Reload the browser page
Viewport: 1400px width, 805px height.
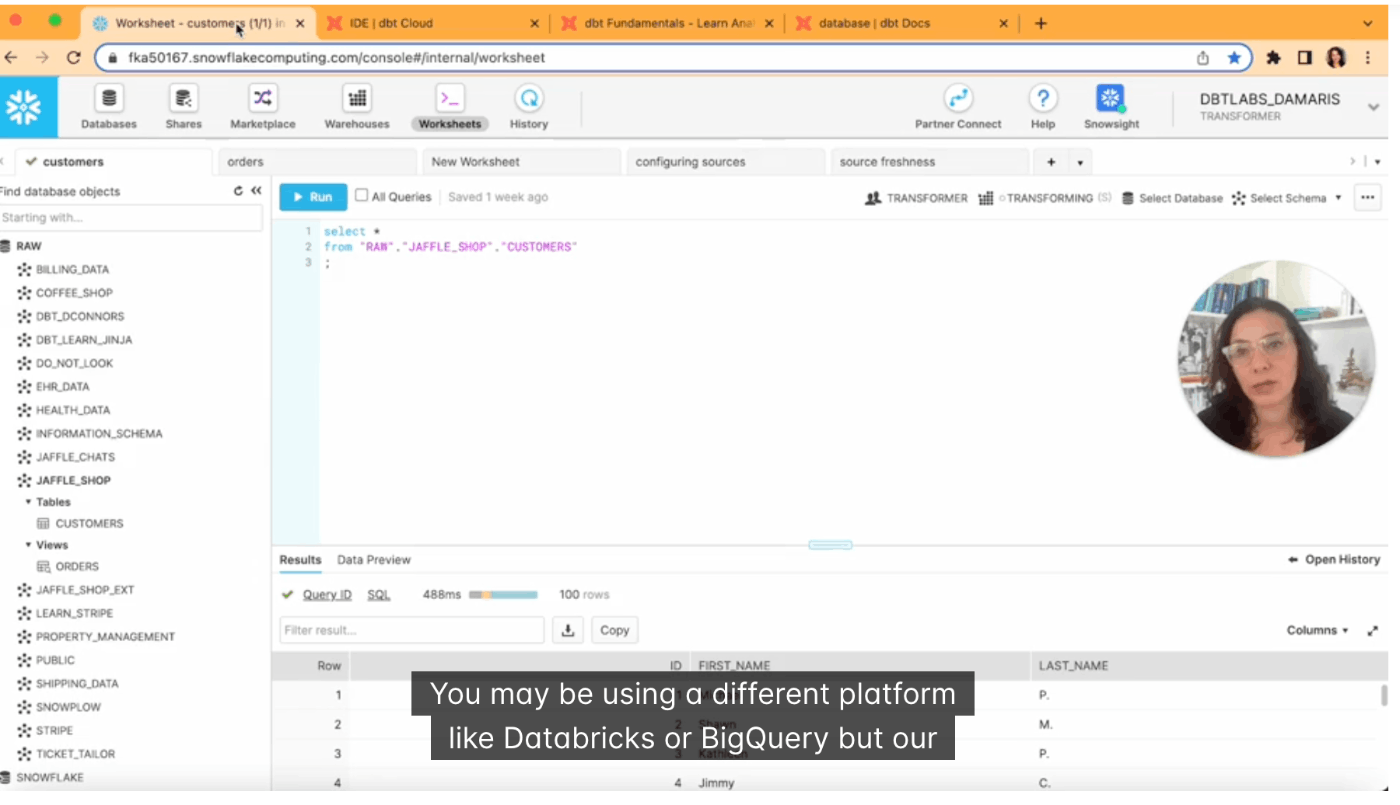tap(72, 58)
